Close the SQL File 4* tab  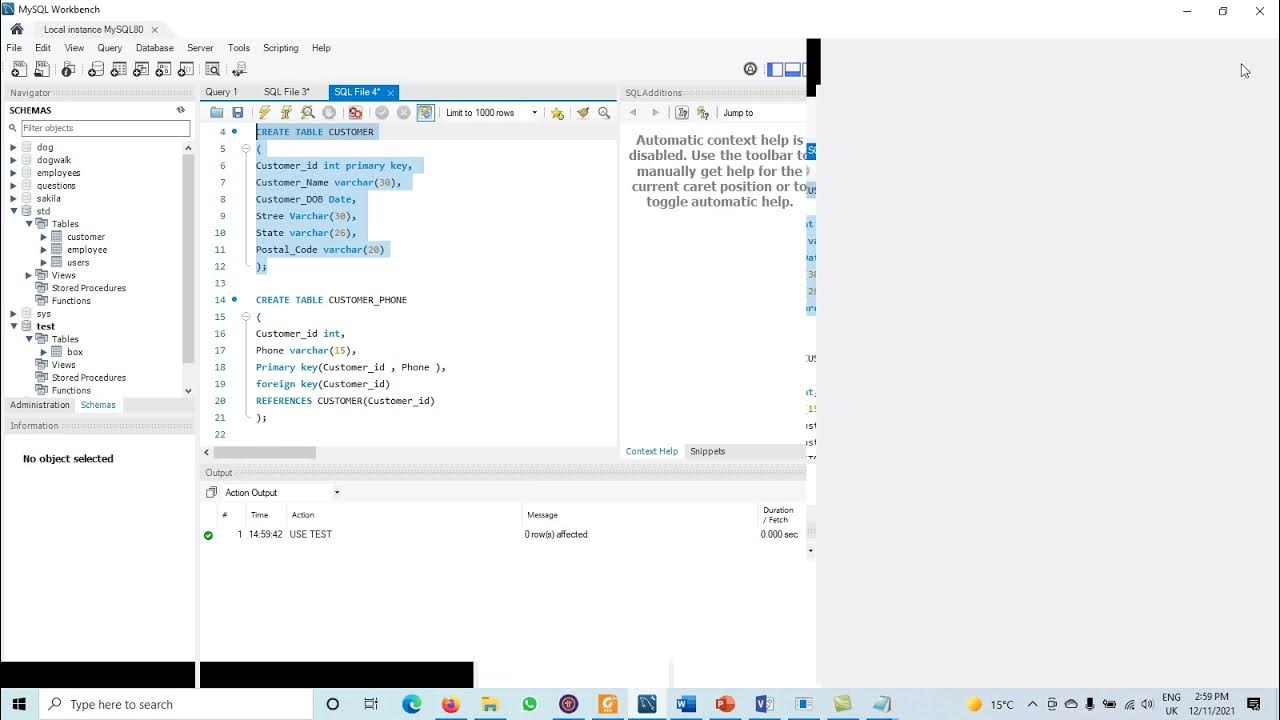390,92
